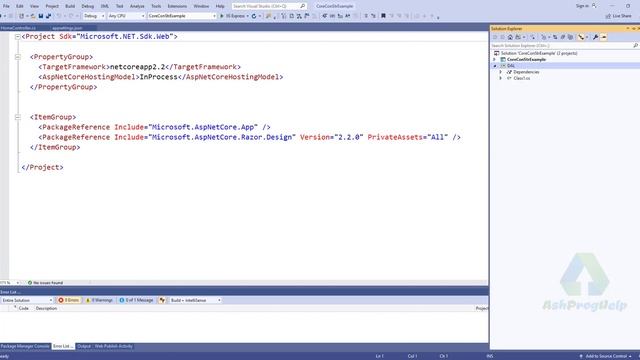Collapse the Project element in the editor
Image resolution: width=640 pixels, height=360 pixels.
coord(18,37)
